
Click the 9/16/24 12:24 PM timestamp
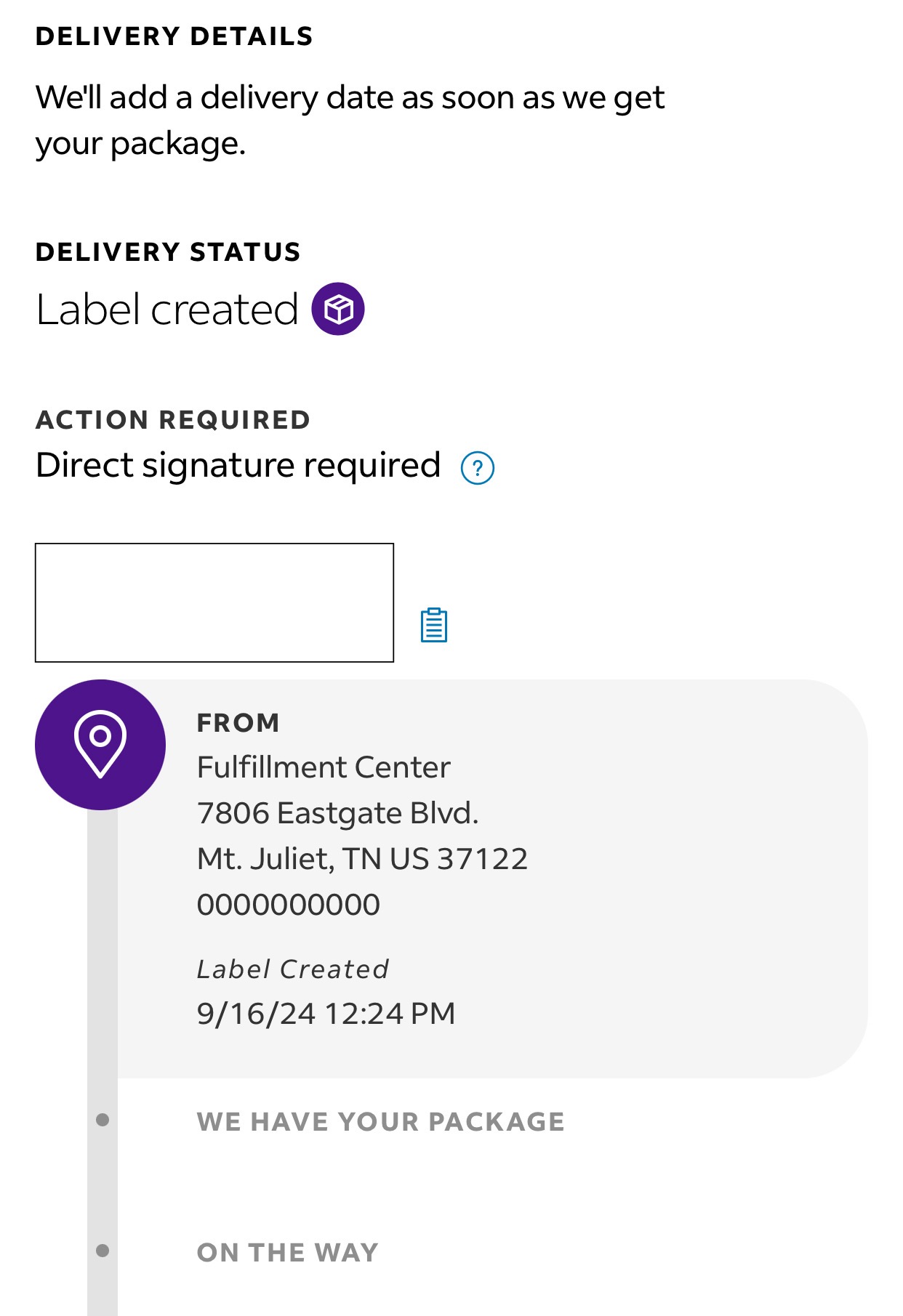tap(326, 1013)
